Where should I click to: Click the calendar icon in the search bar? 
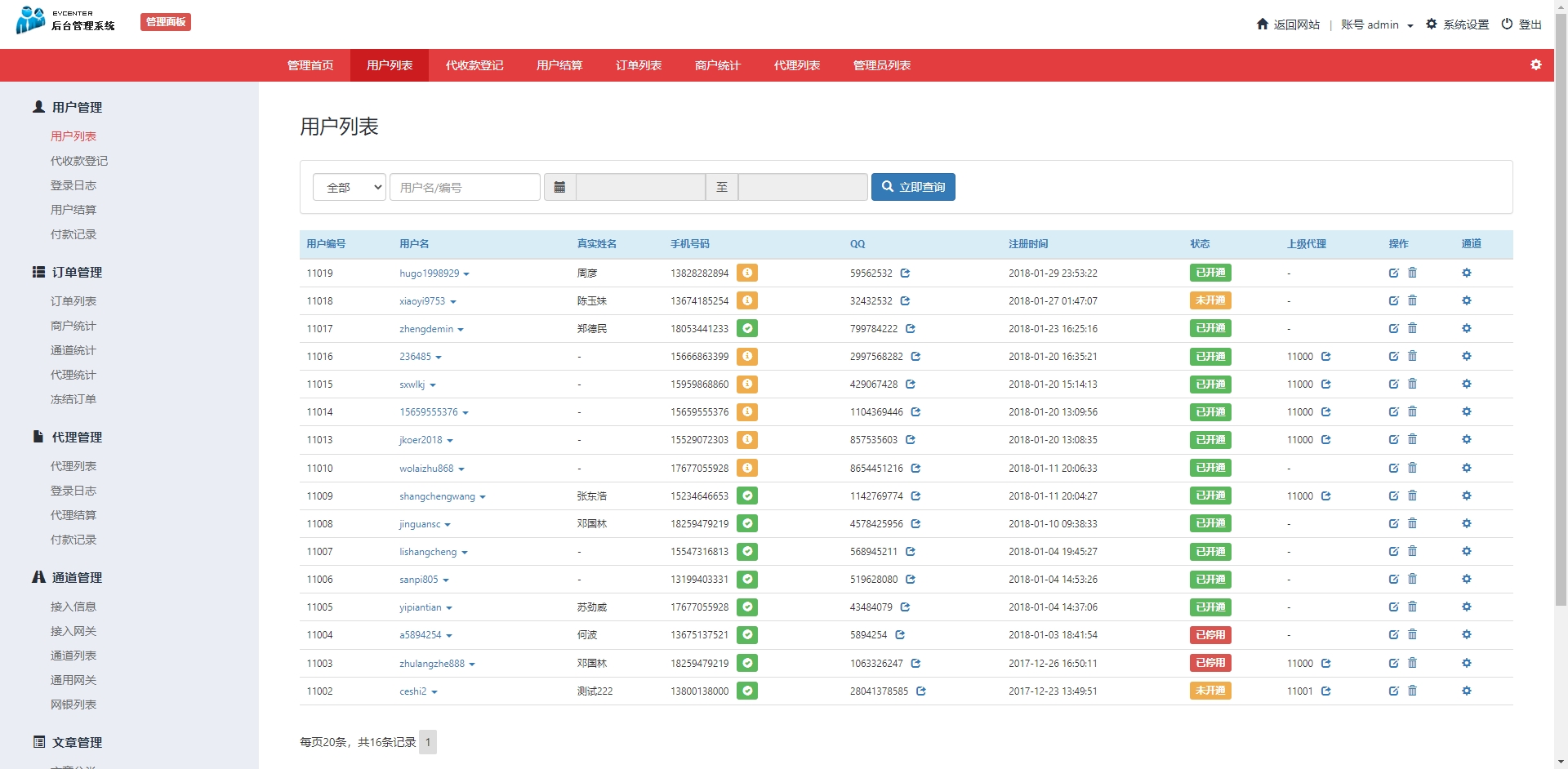(559, 187)
